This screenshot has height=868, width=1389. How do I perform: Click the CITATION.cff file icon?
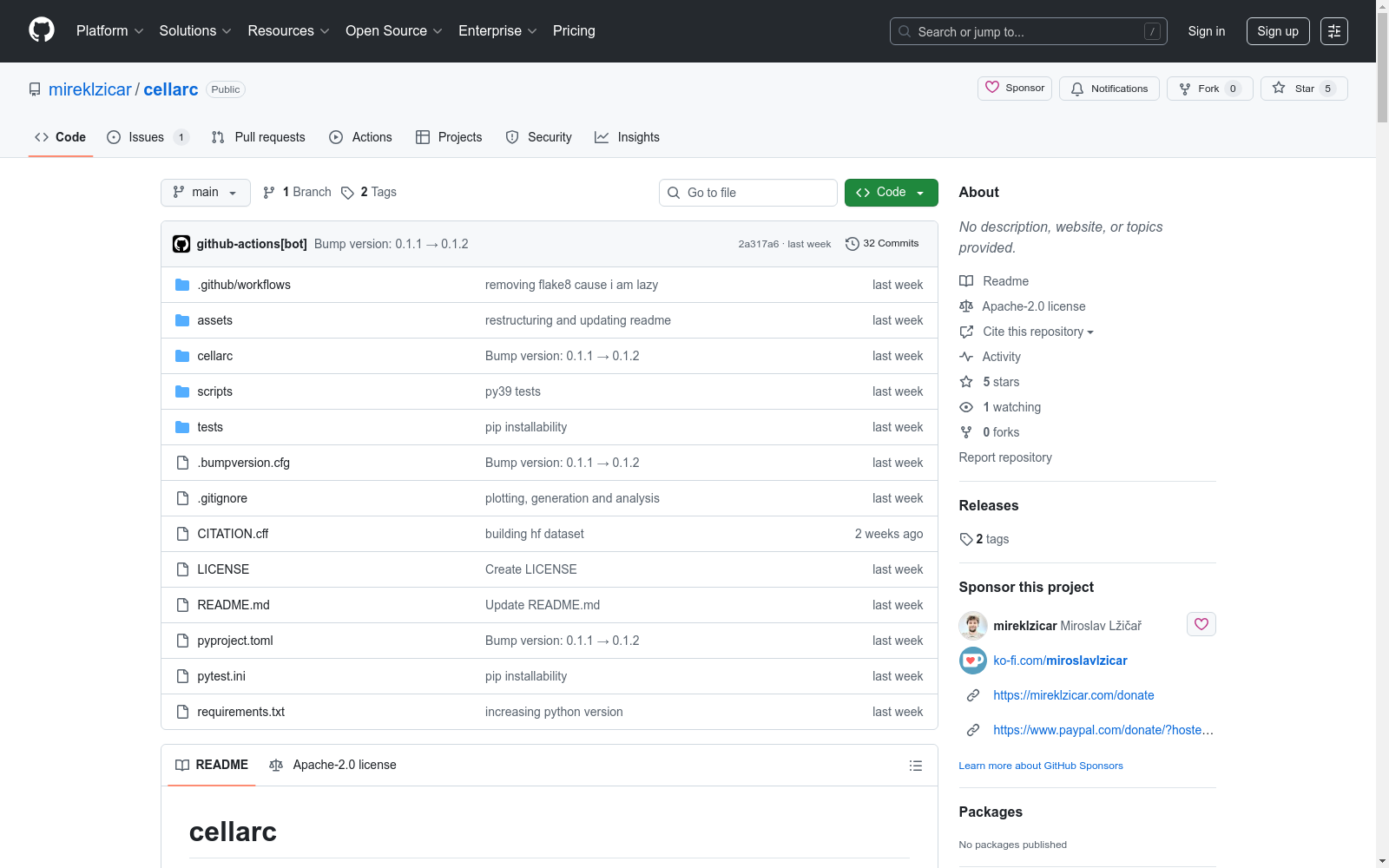(x=182, y=534)
